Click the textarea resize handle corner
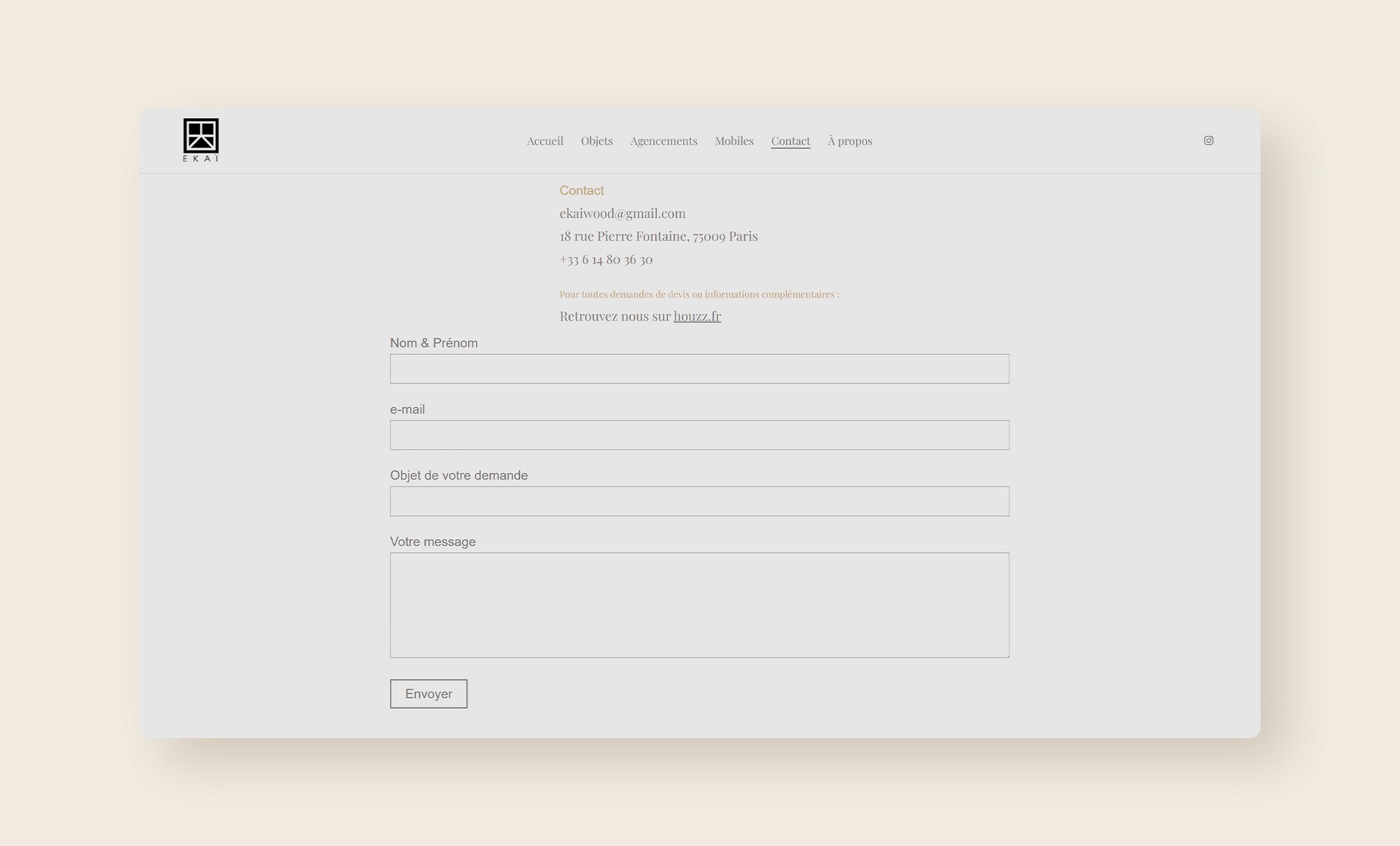 [x=1005, y=654]
